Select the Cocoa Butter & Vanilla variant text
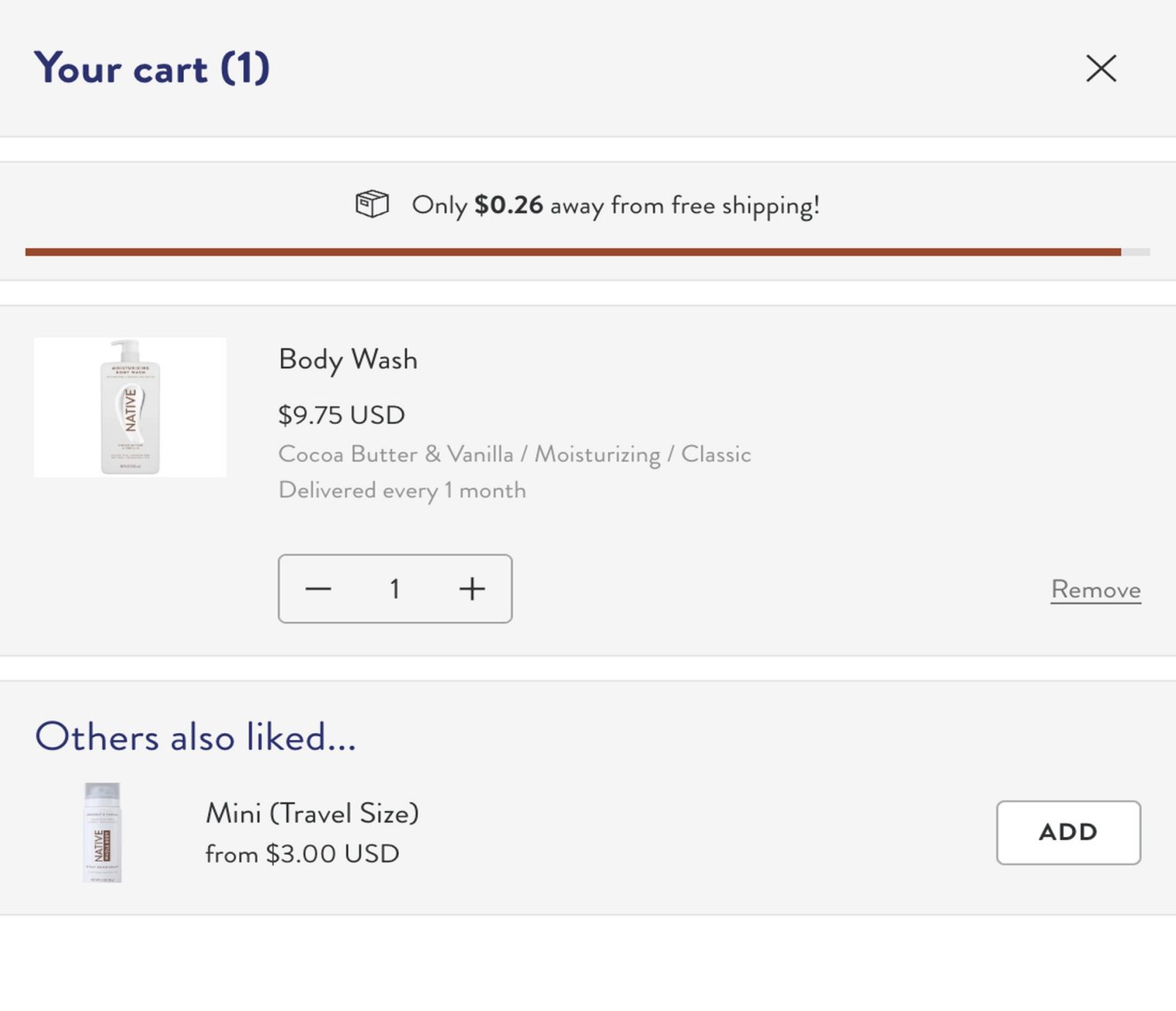 514,453
